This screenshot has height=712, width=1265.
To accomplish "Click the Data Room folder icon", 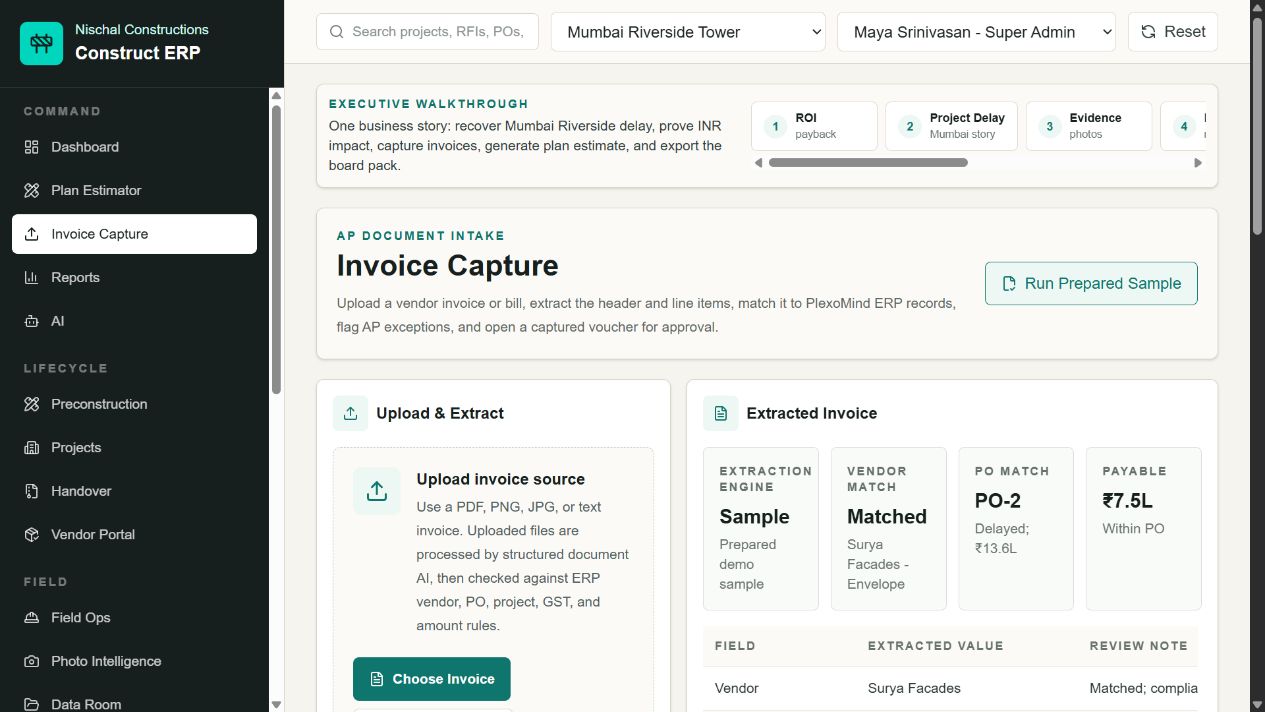I will (31, 704).
